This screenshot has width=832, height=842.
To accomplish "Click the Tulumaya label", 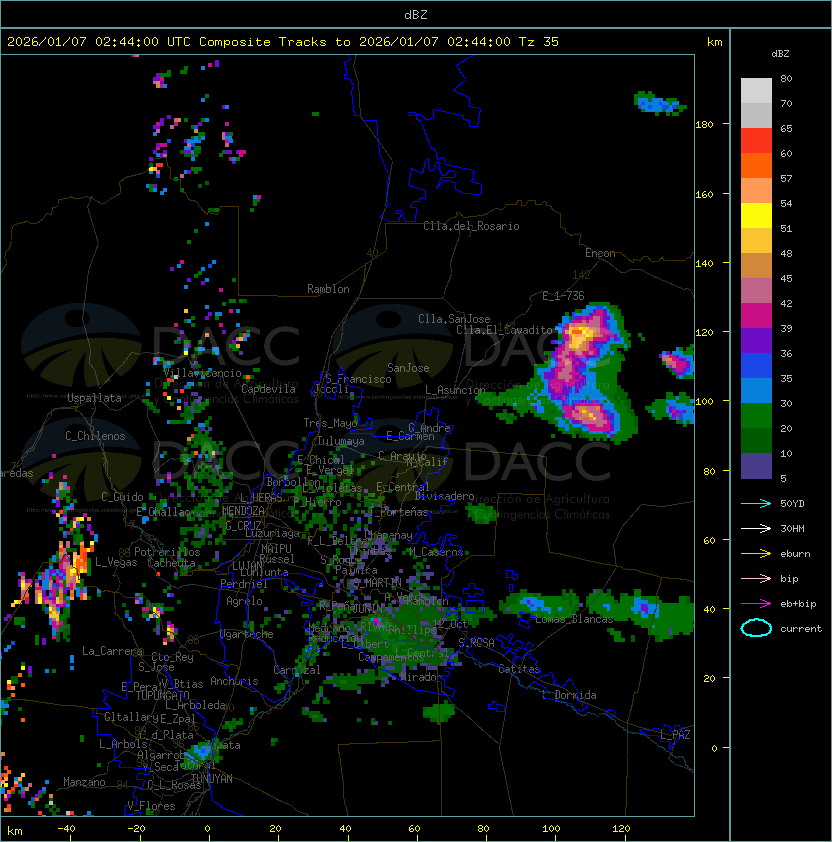I will click(341, 441).
